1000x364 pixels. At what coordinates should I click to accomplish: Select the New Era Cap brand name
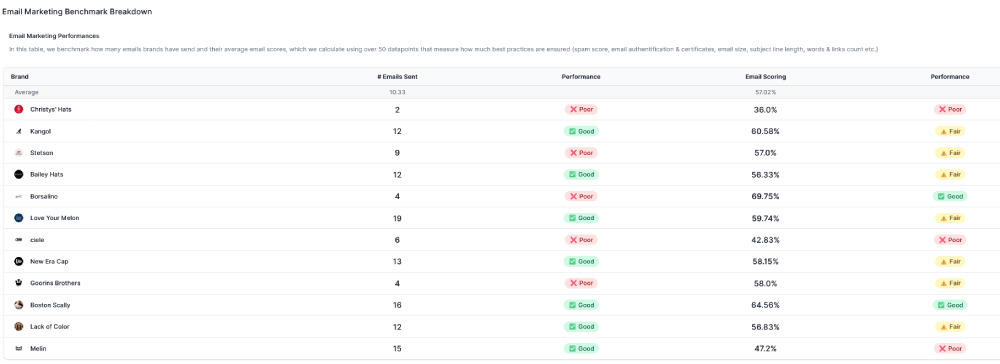[x=49, y=261]
